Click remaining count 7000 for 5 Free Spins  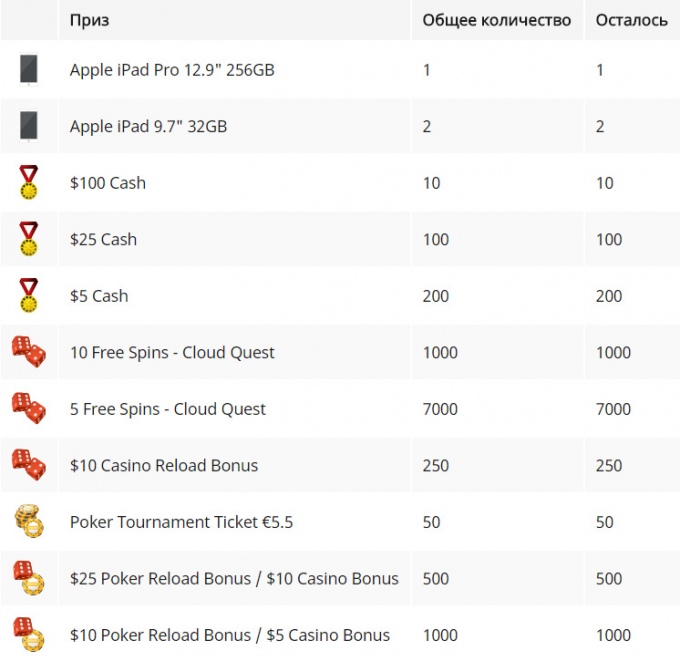click(613, 409)
